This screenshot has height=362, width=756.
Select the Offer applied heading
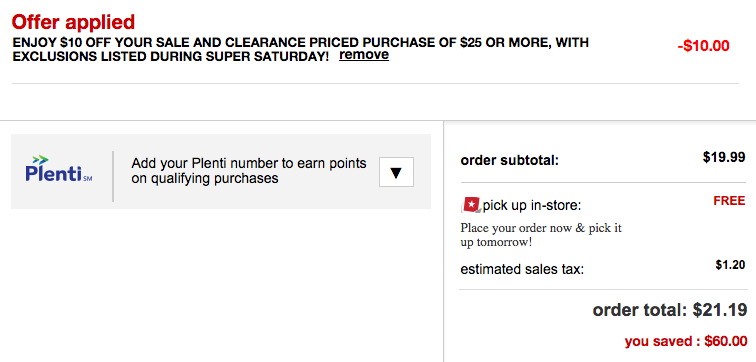coord(73,22)
